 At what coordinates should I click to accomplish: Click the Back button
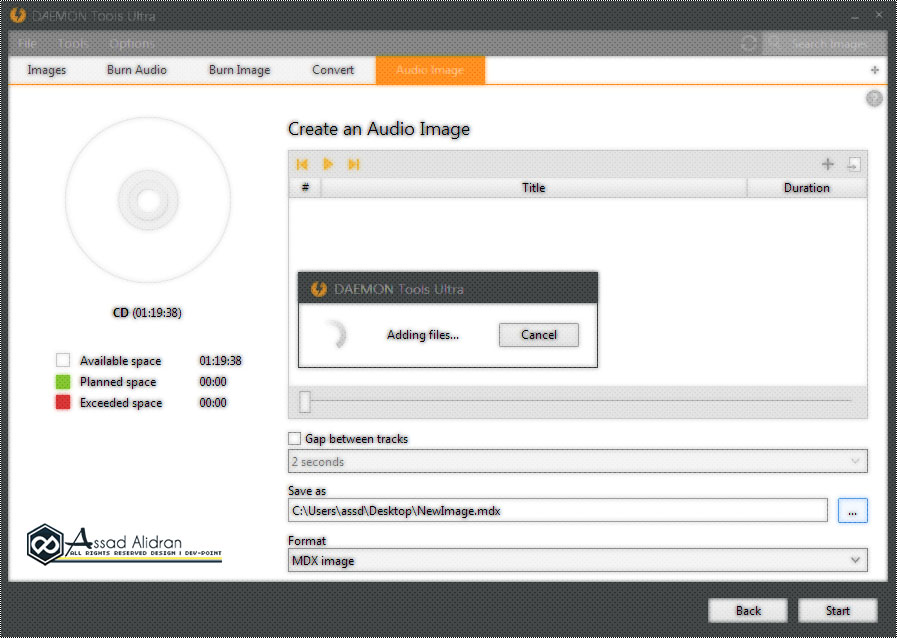click(x=748, y=611)
